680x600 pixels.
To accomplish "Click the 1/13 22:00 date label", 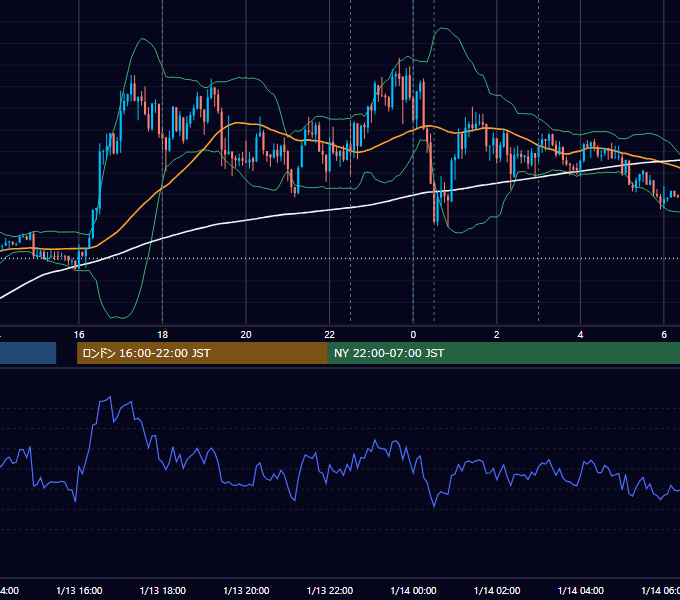I will (x=330, y=590).
